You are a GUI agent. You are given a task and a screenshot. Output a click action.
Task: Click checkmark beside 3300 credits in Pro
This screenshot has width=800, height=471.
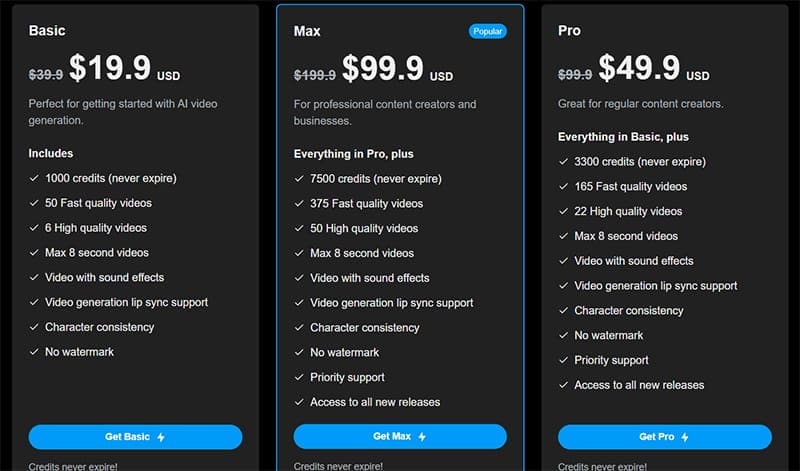pyautogui.click(x=562, y=161)
